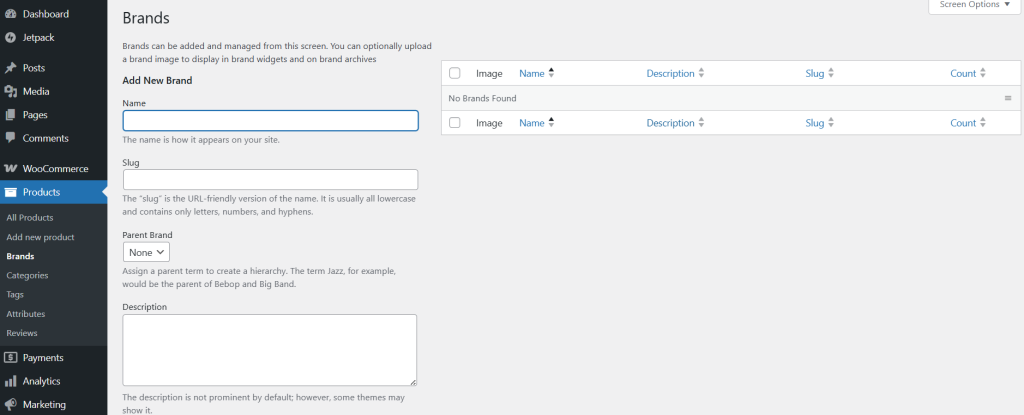Expand the Screen Options panel
Viewport: 1024px width, 415px height.
[x=974, y=5]
